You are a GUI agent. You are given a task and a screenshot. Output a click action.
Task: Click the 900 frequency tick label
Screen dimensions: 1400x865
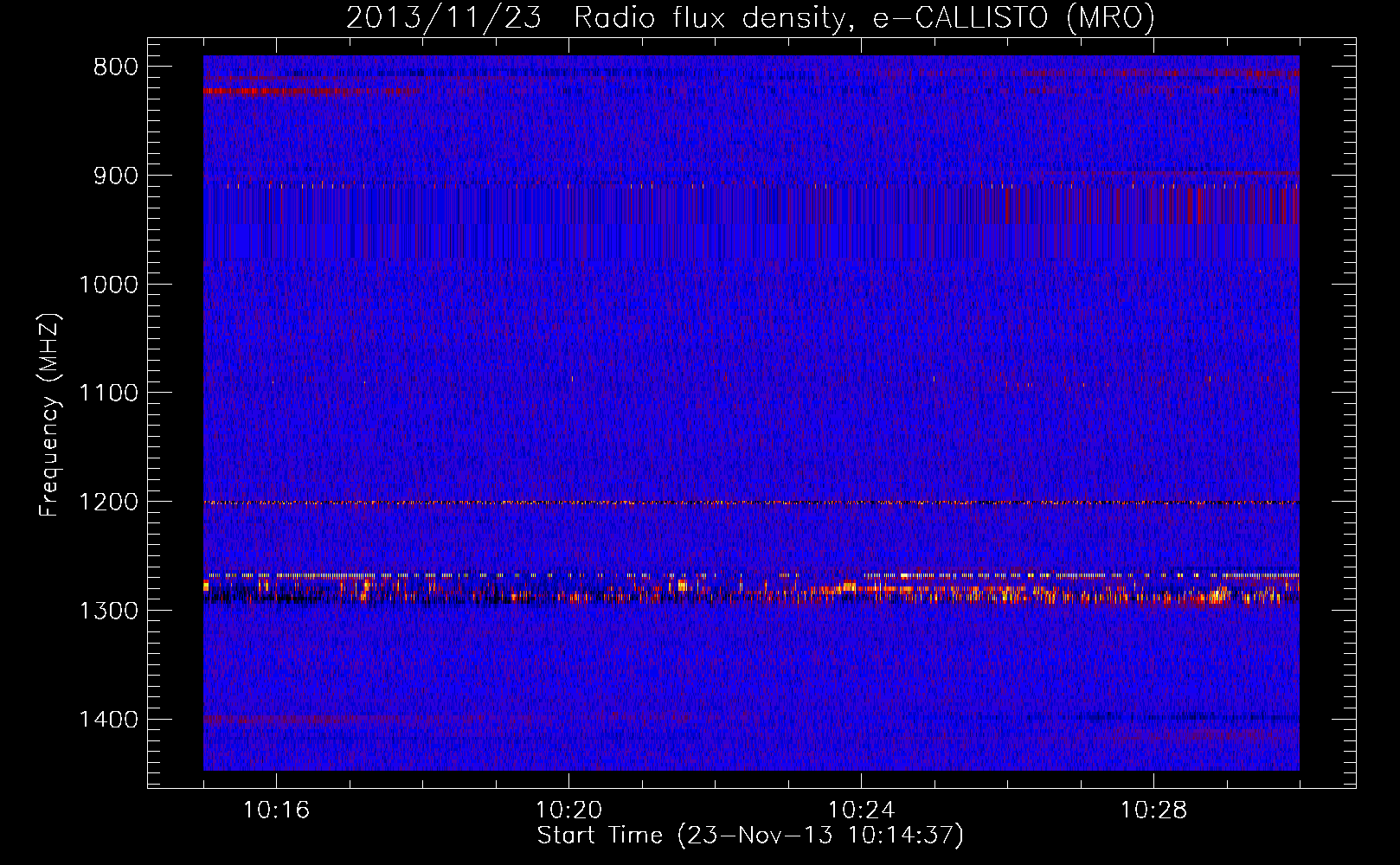115,176
